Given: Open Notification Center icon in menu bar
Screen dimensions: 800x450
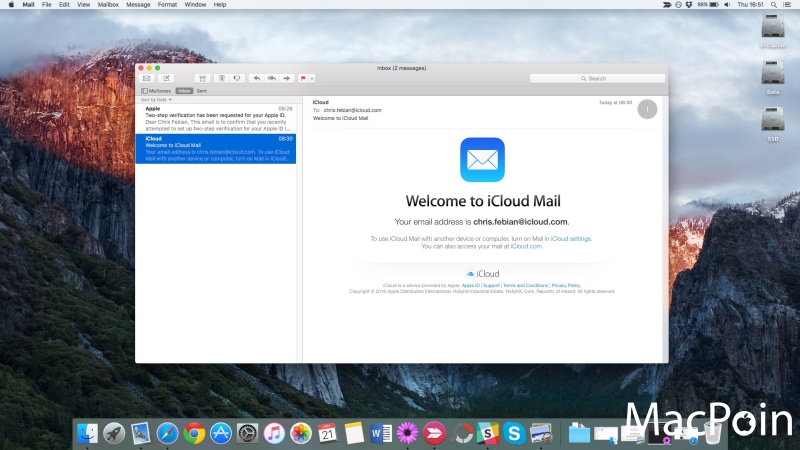Looking at the screenshot, I should click(787, 5).
